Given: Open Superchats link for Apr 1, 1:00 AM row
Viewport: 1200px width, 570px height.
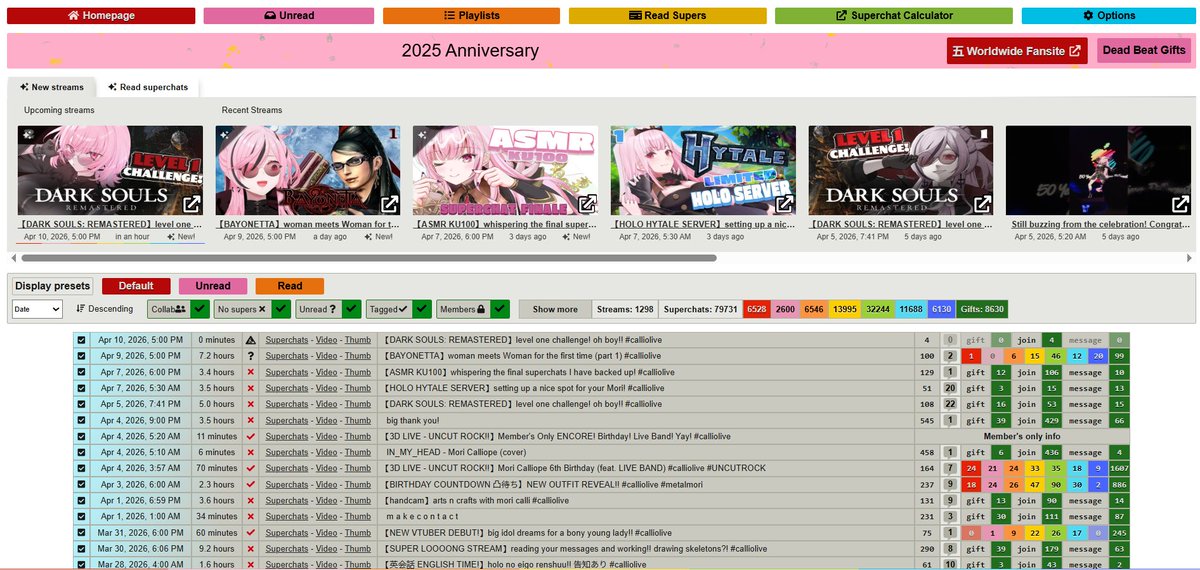Looking at the screenshot, I should 287,516.
